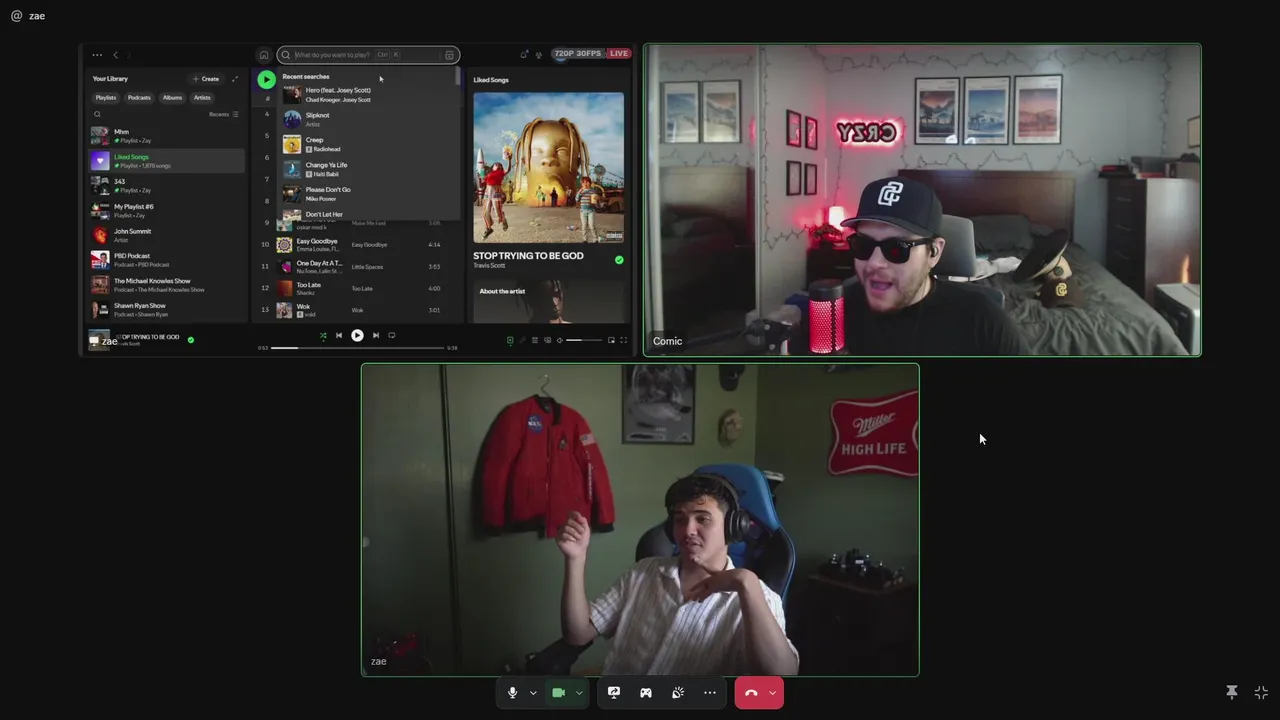
Task: Open Travis Scott artist link under song title
Action: pyautogui.click(x=489, y=266)
